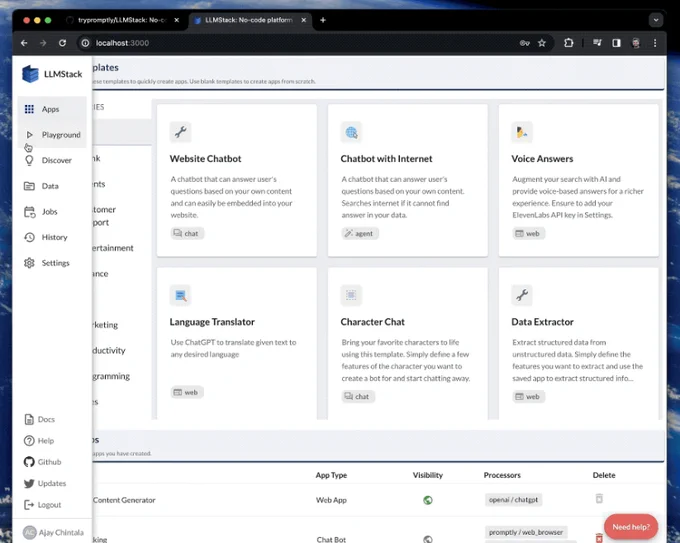Select the Entertainment category in templates list

pos(113,248)
